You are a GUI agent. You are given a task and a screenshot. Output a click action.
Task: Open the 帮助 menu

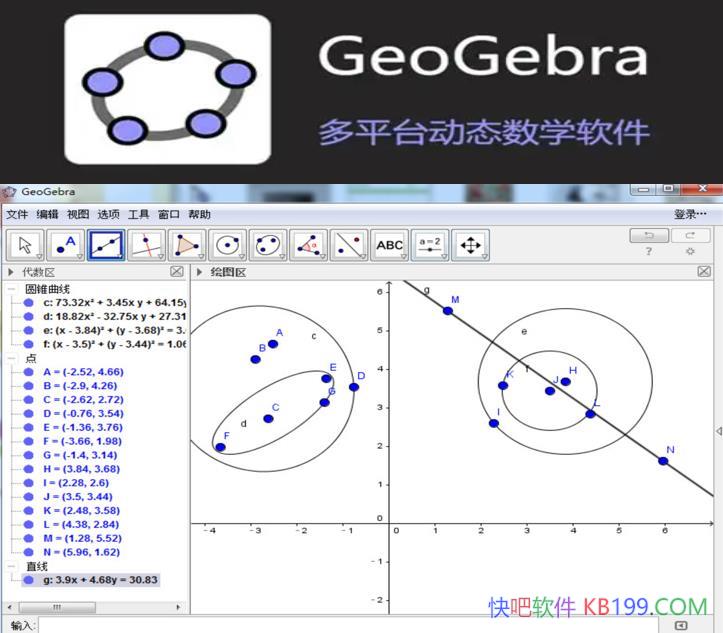point(199,214)
